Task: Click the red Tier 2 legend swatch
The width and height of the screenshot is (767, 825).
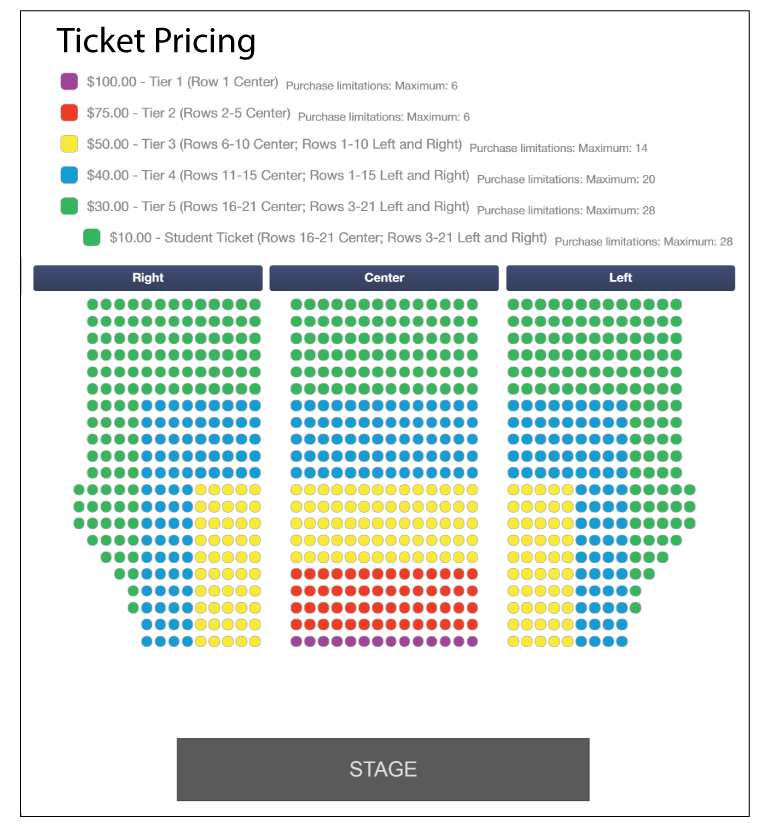Action: pos(69,113)
